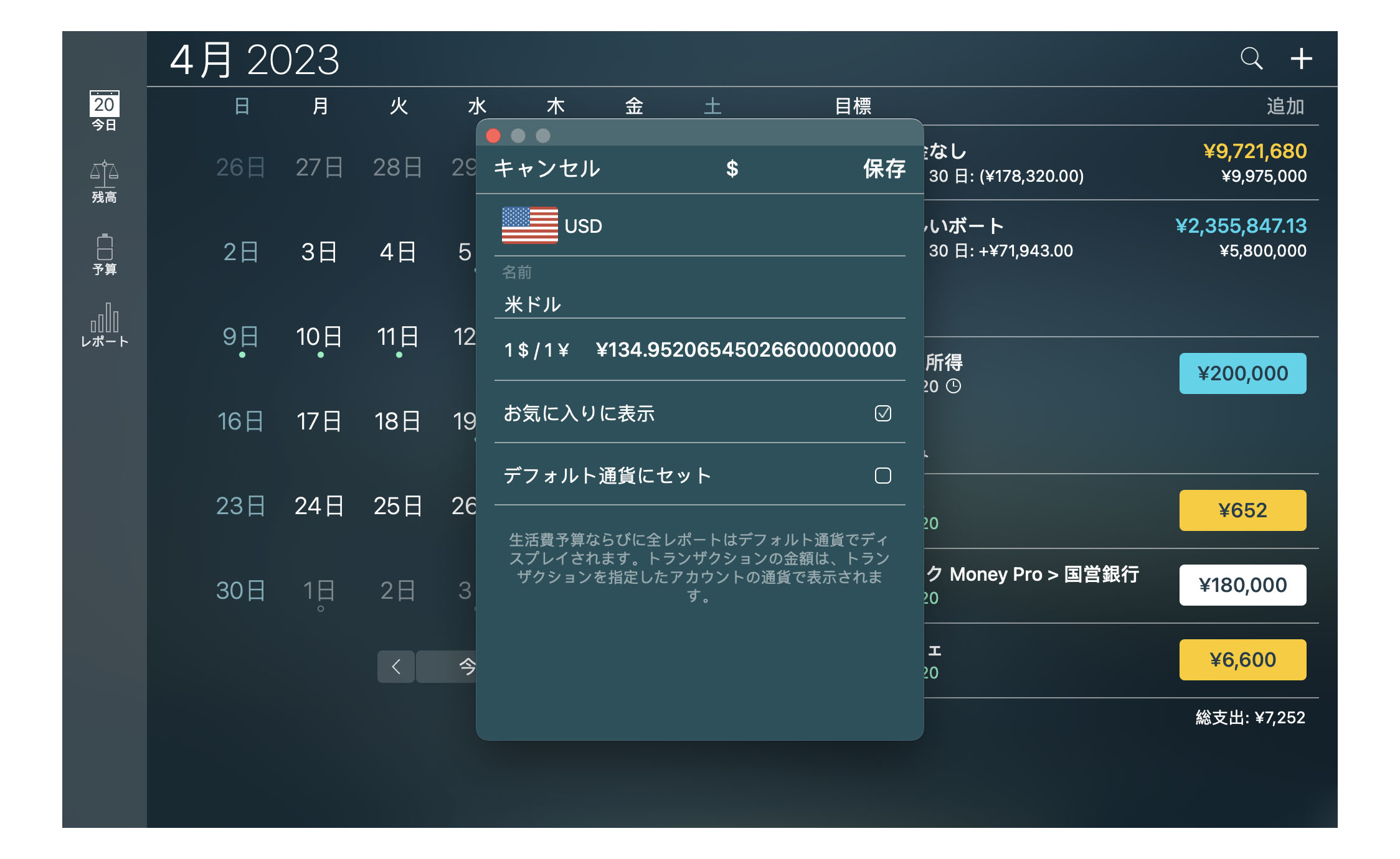This screenshot has height=859, width=1400.
Task: Go to previous month with arrow
Action: (396, 667)
